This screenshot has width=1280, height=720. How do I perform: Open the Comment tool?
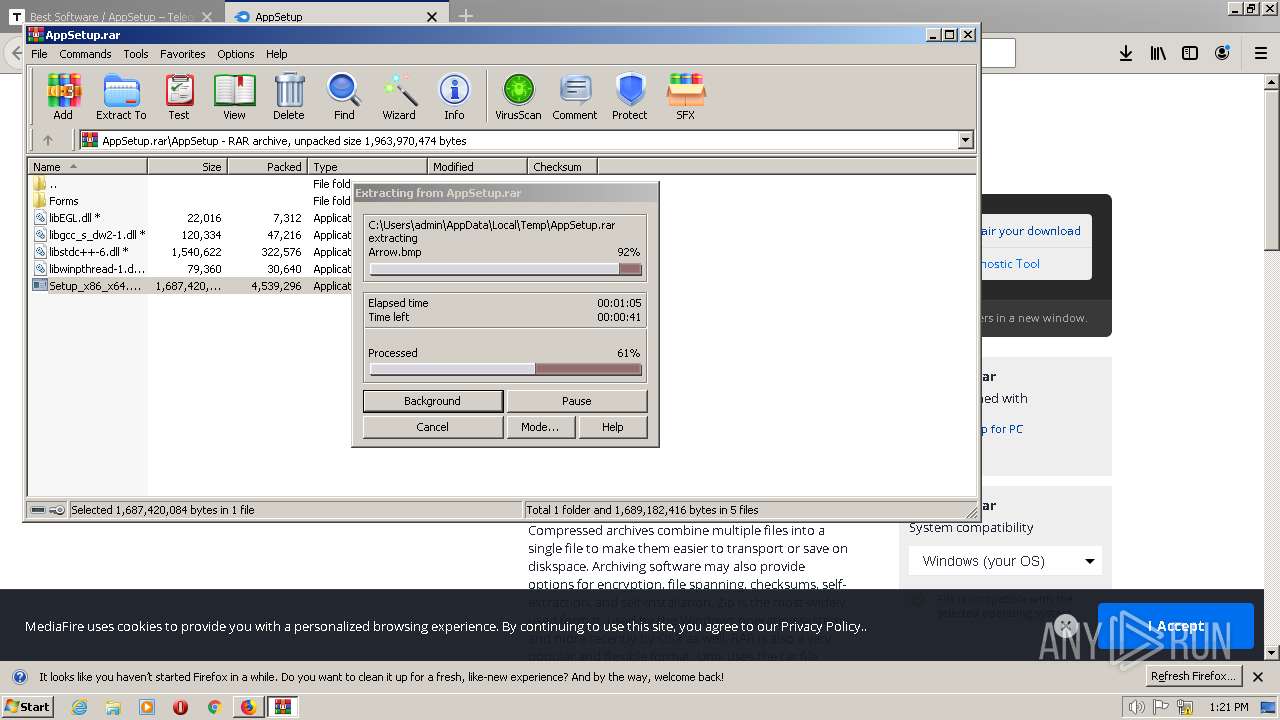pyautogui.click(x=575, y=97)
